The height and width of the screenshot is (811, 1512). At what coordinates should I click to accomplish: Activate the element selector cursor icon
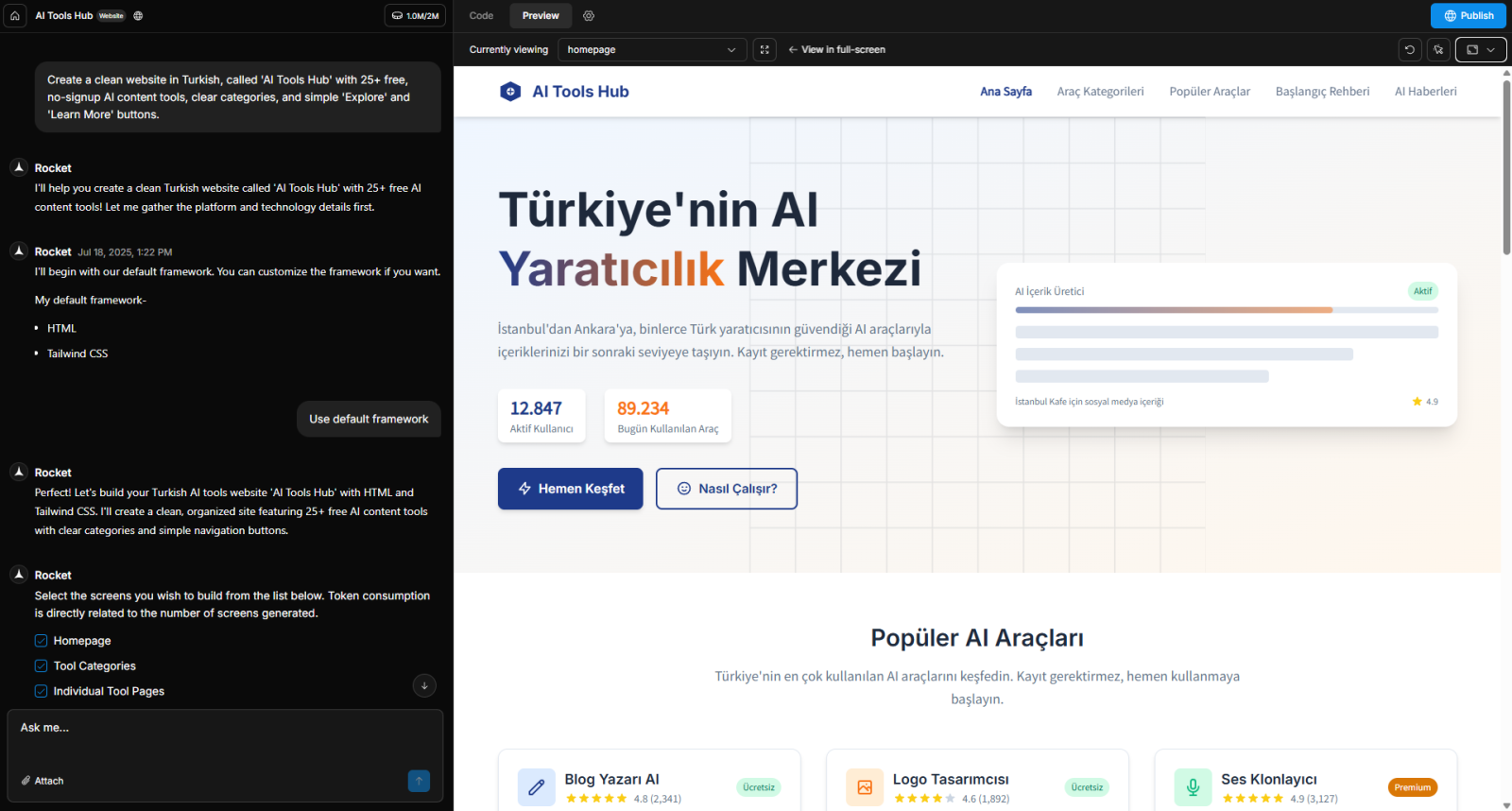(1438, 50)
